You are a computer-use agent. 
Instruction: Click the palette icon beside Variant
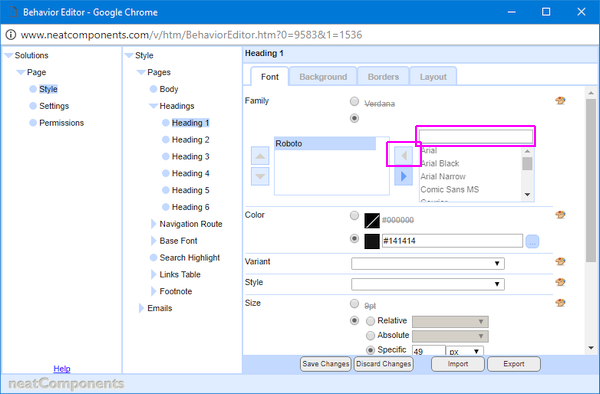tap(560, 262)
